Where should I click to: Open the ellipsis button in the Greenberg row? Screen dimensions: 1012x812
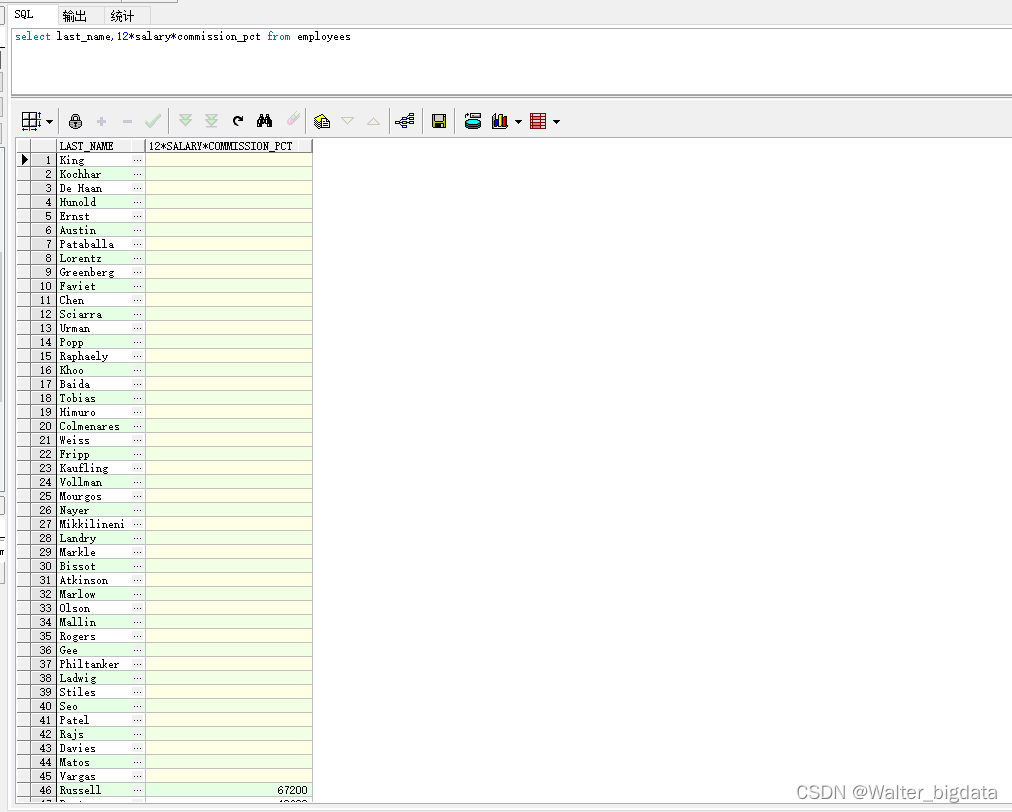click(x=137, y=272)
